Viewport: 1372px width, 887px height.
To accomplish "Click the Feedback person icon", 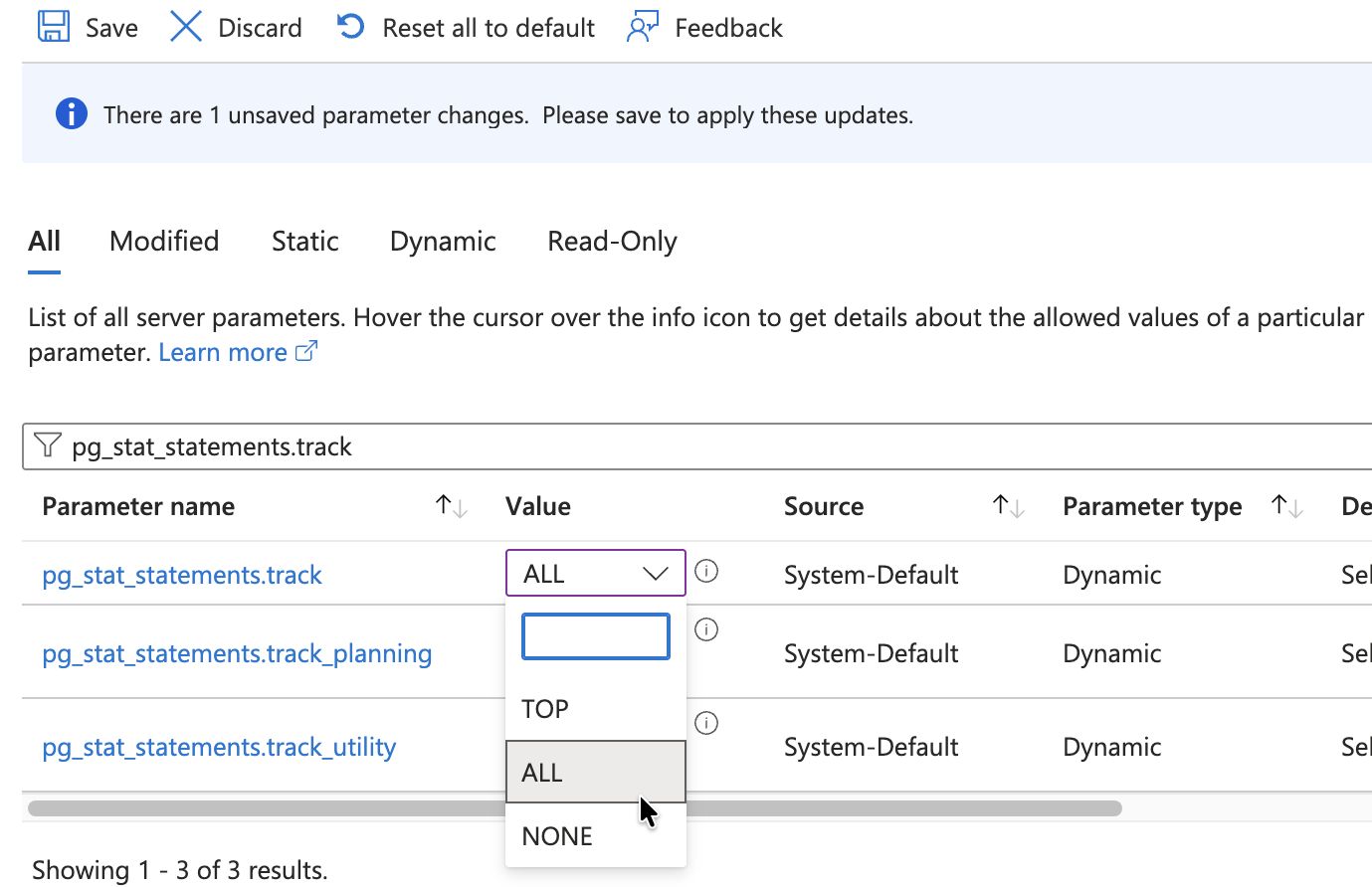I will (643, 27).
